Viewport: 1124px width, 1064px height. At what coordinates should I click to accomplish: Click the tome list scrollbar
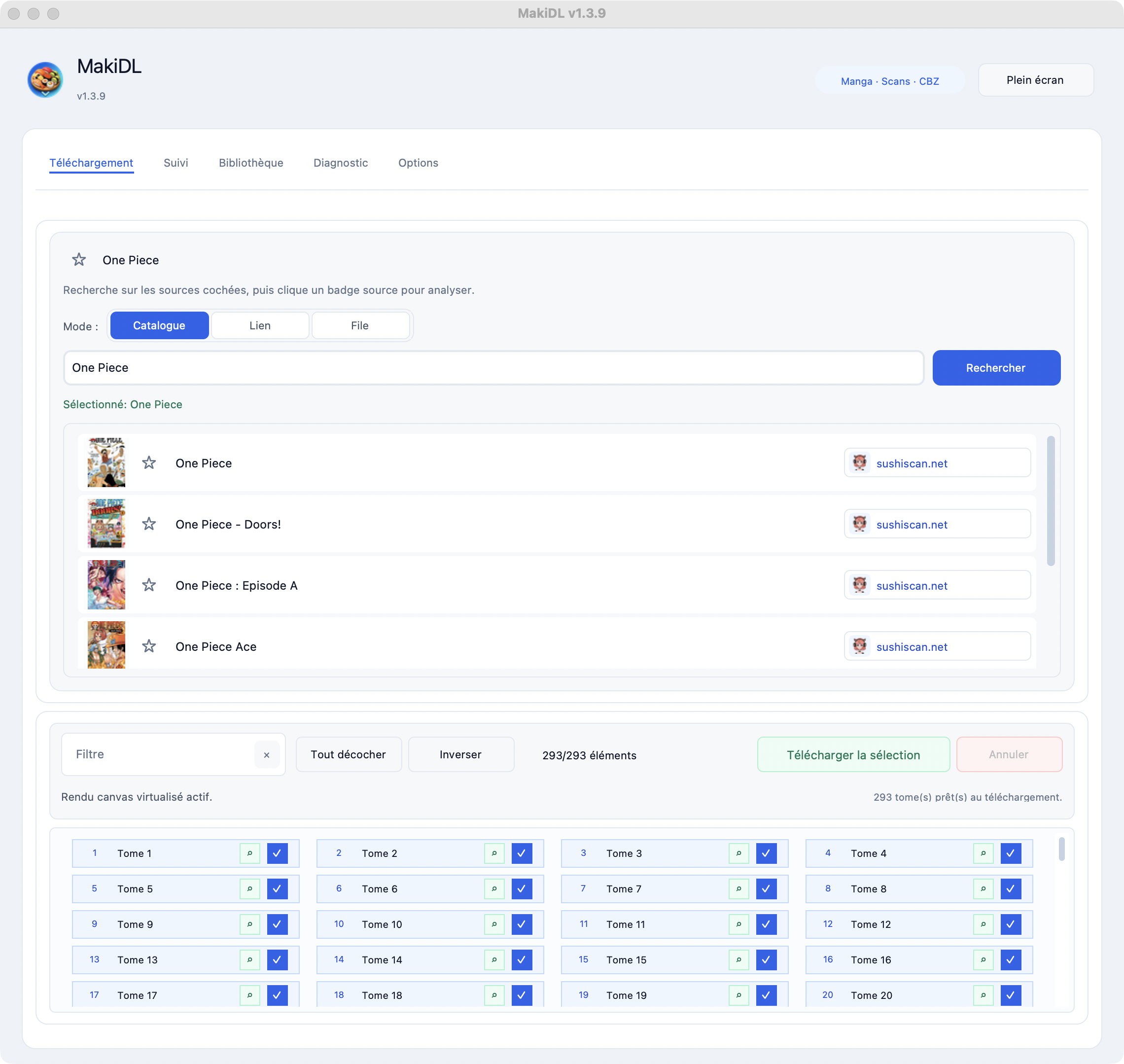pyautogui.click(x=1061, y=849)
